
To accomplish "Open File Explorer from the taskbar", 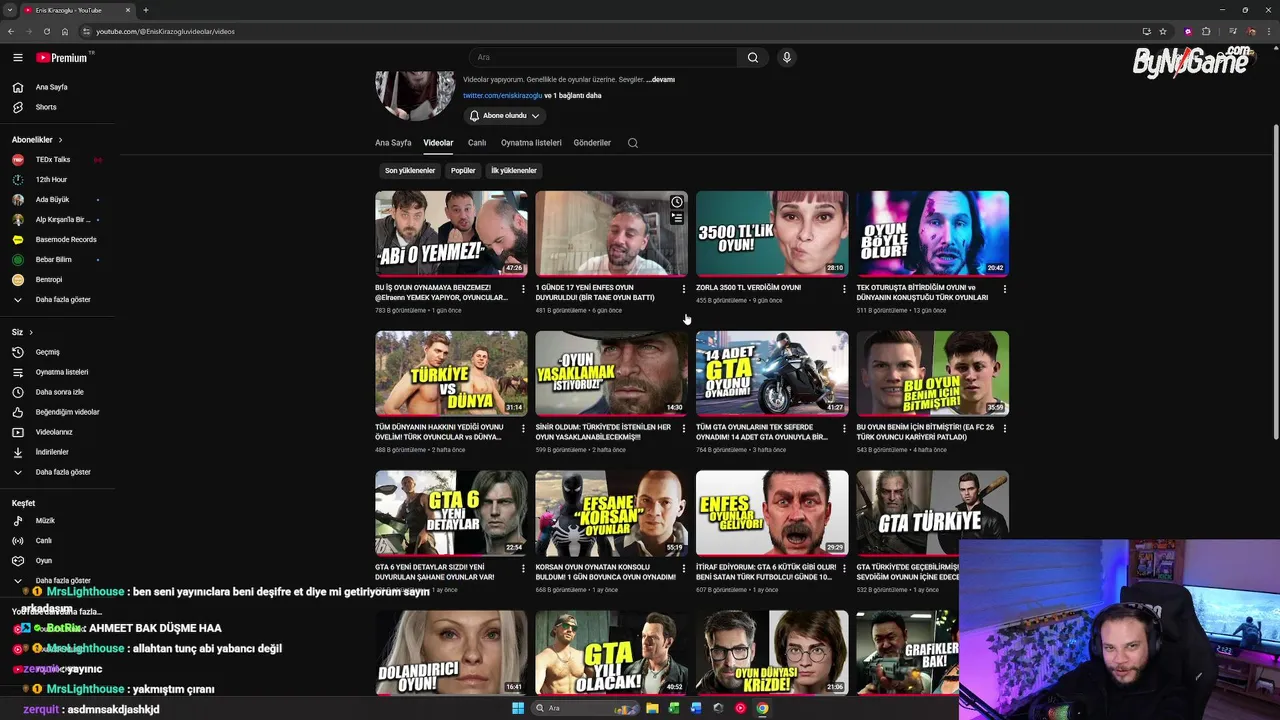I will tap(652, 708).
